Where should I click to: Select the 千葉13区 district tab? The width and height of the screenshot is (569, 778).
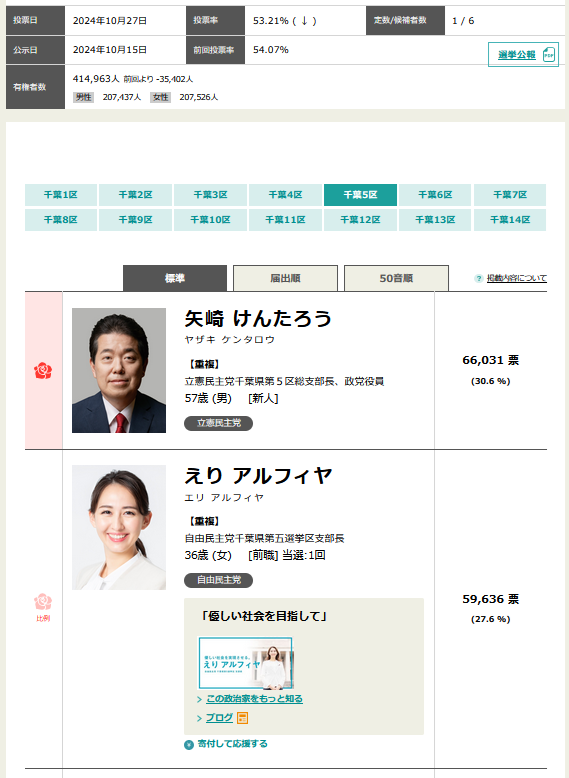[435, 219]
